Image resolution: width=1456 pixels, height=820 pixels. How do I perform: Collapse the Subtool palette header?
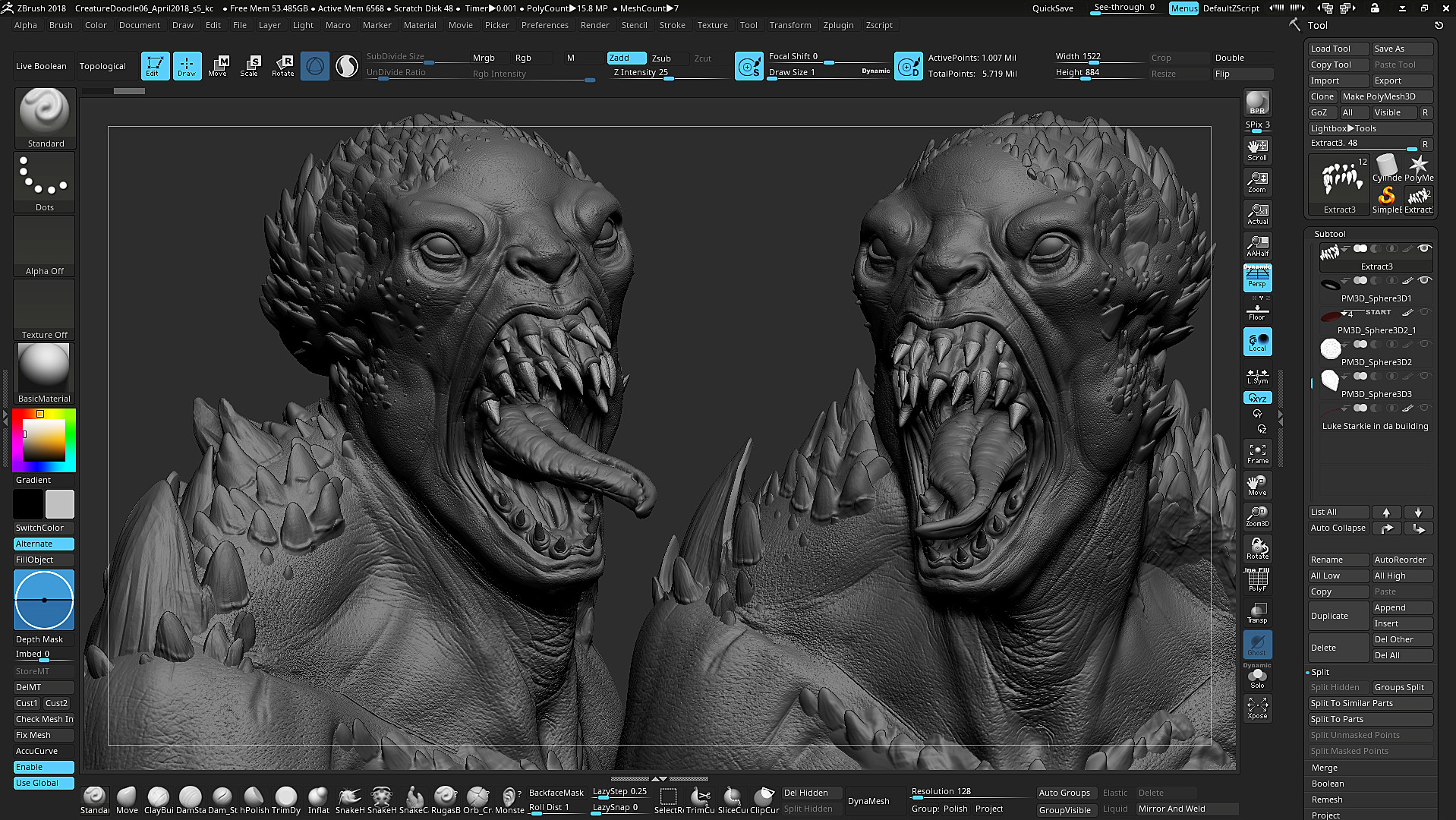[x=1329, y=234]
